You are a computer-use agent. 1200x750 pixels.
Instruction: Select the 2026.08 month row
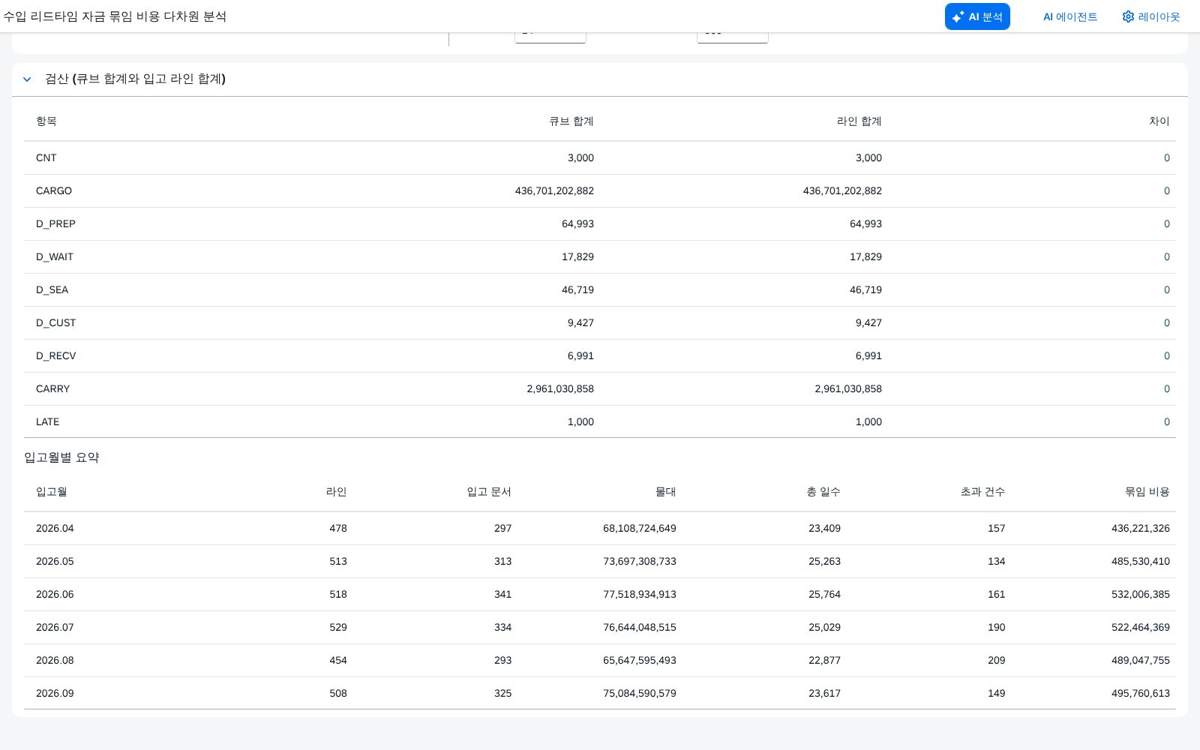(x=600, y=661)
